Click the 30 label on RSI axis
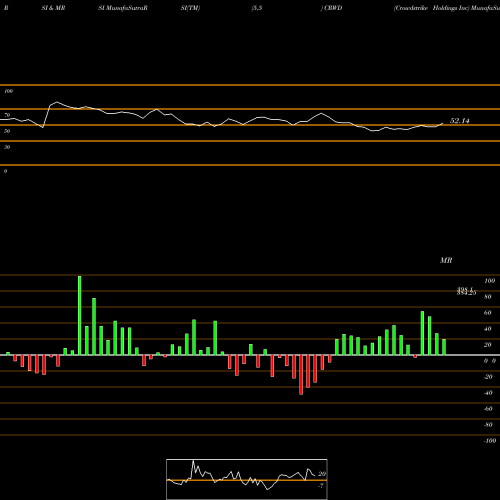 tap(7, 147)
